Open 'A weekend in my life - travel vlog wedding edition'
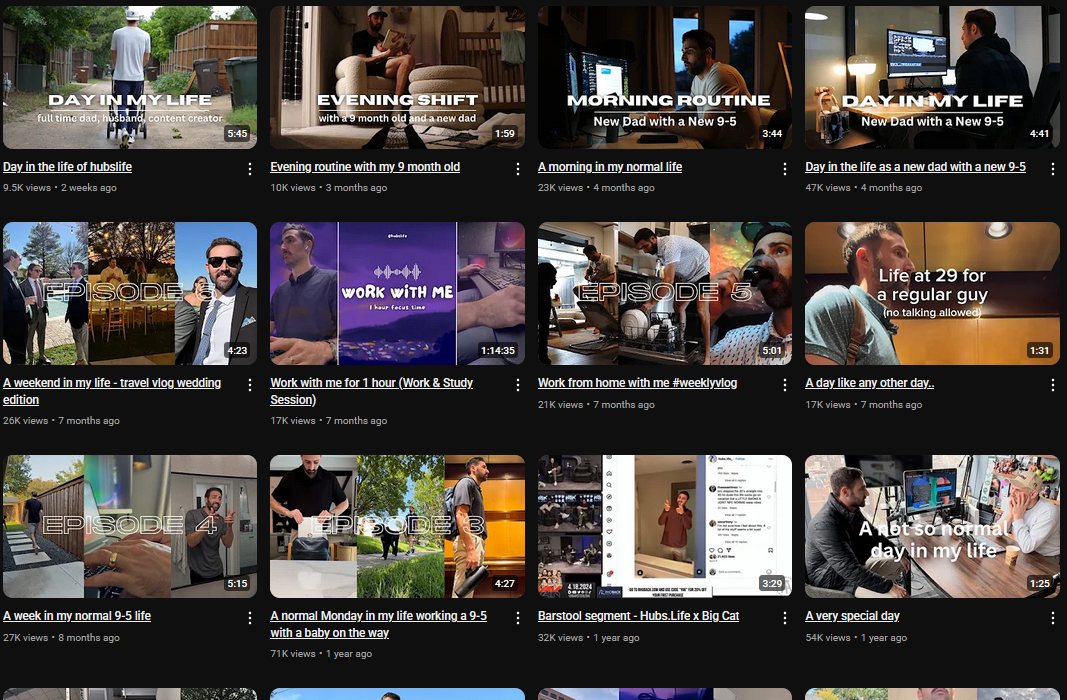The image size is (1067, 700). coord(112,391)
